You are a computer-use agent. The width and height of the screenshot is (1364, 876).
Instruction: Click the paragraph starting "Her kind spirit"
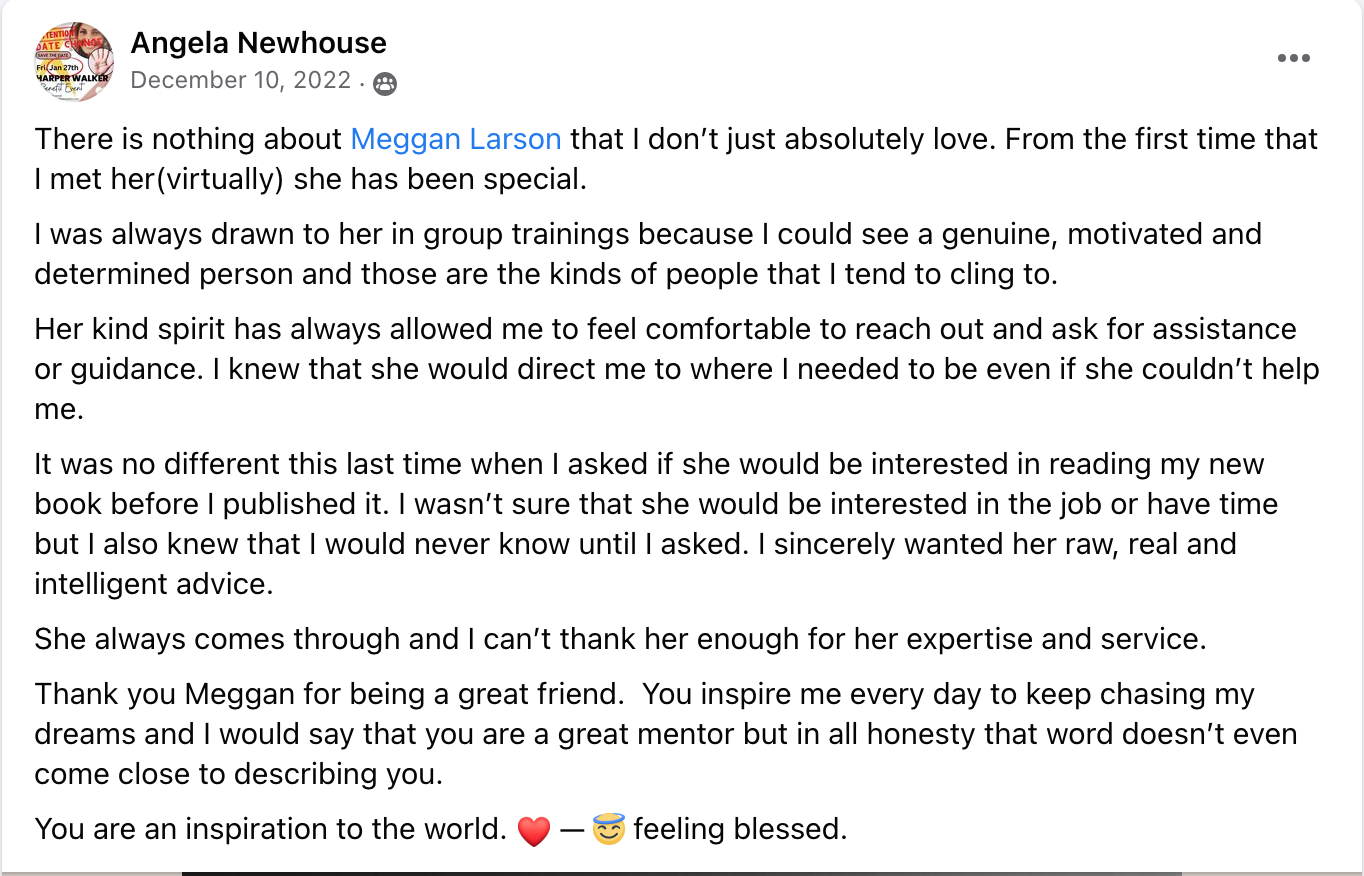[x=677, y=369]
